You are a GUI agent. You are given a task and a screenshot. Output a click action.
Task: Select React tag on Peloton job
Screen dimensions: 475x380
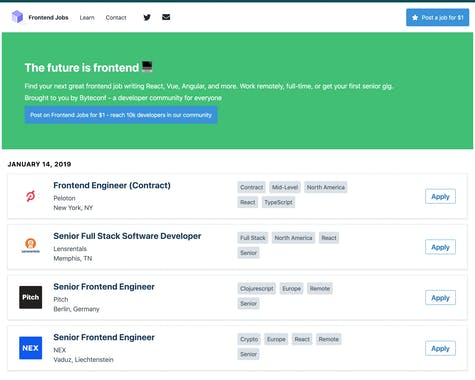[x=248, y=202]
